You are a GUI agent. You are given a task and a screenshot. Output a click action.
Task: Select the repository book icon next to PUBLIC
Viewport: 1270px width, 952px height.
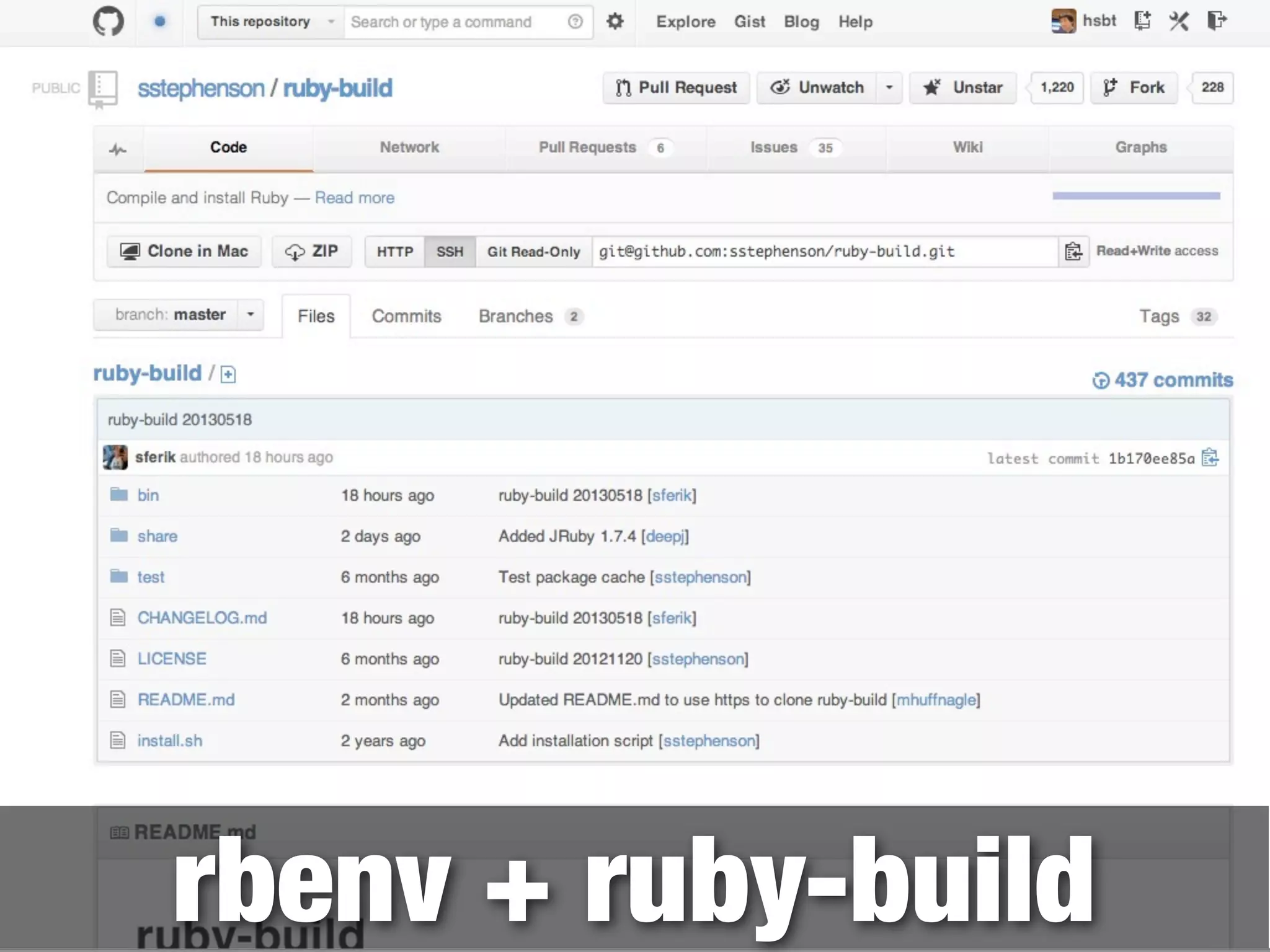click(102, 89)
